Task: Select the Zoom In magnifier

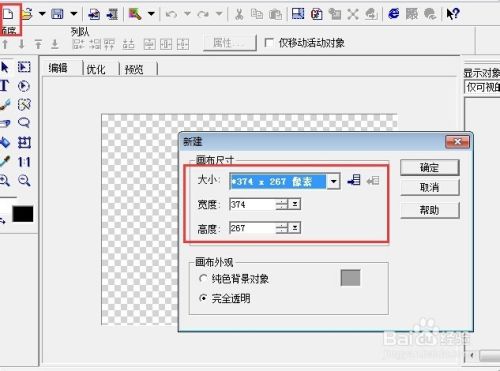Action: point(4,180)
